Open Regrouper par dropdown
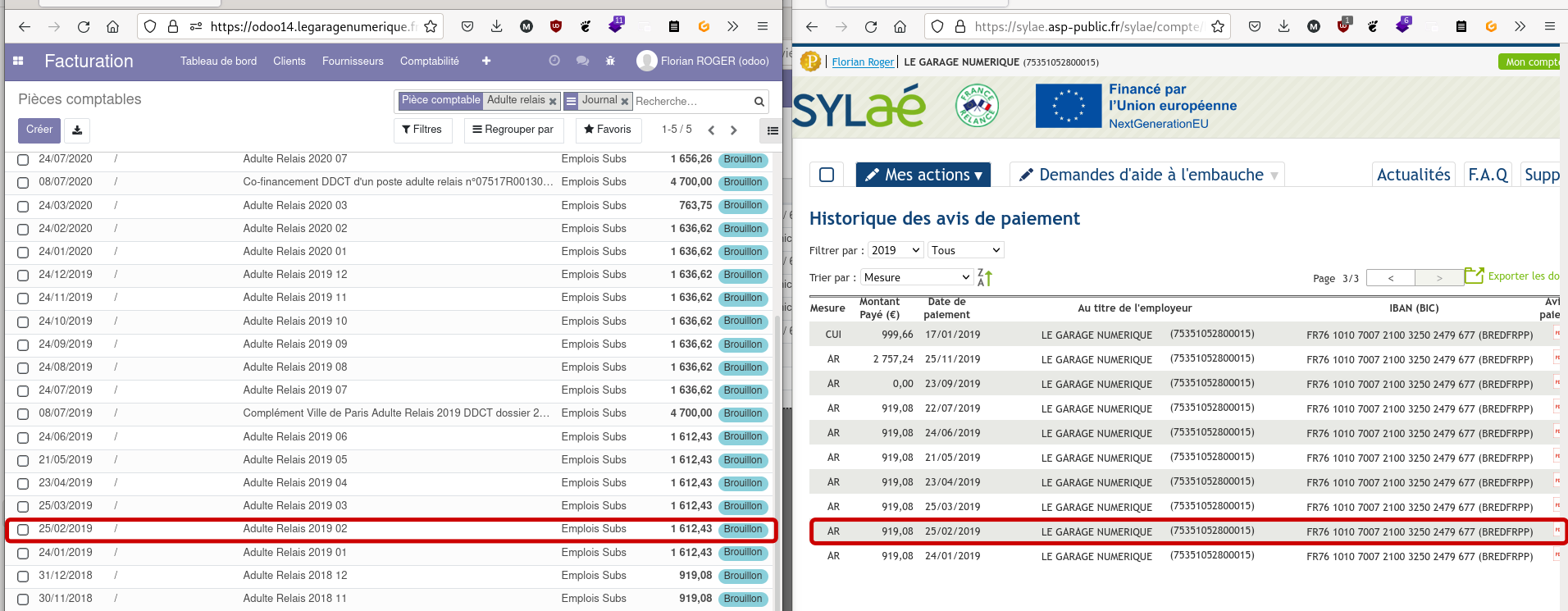Image resolution: width=1568 pixels, height=611 pixels. (513, 130)
